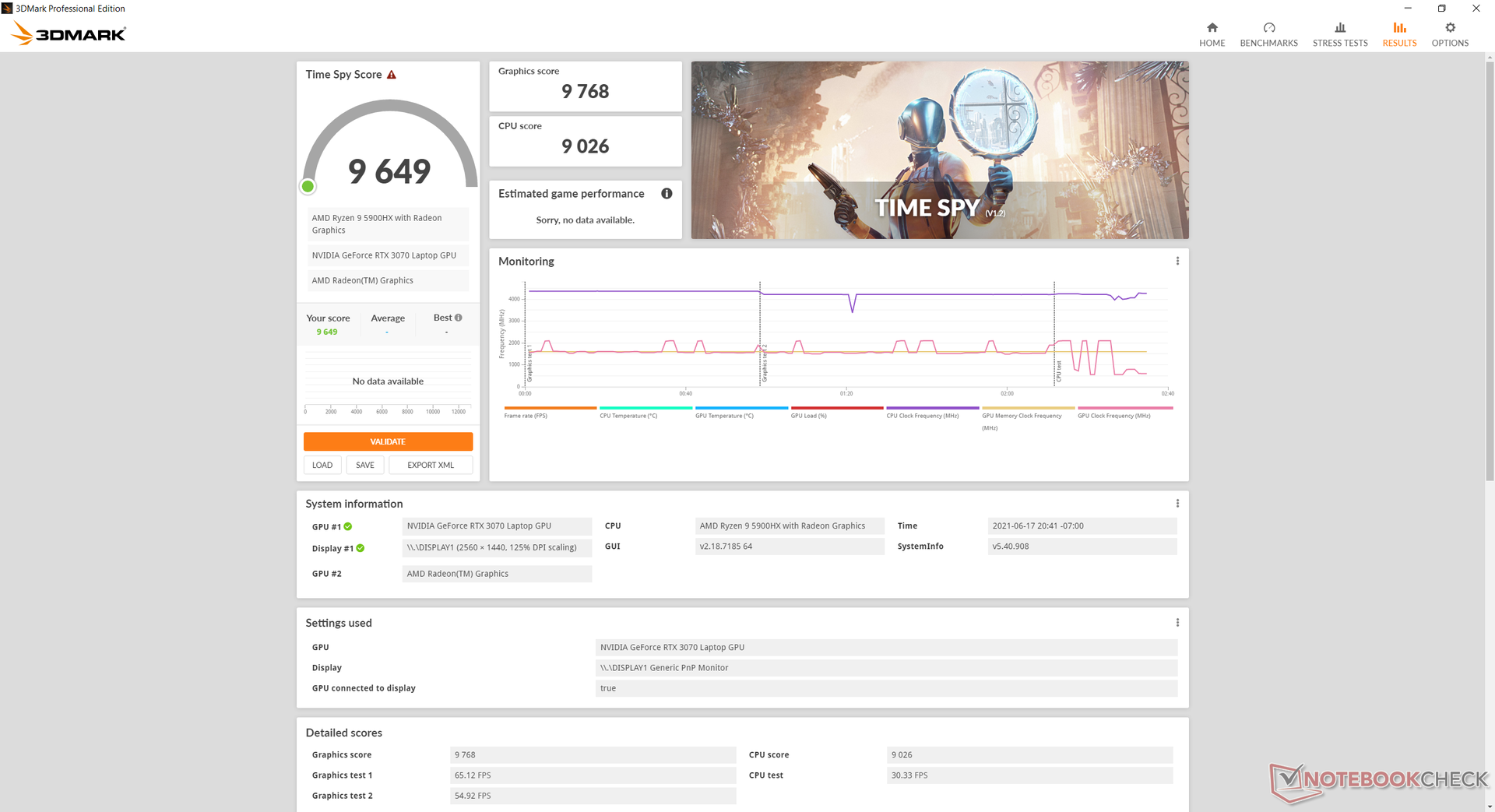This screenshot has height=812, width=1495.
Task: Click the CPU score 9 026 card
Action: [586, 141]
